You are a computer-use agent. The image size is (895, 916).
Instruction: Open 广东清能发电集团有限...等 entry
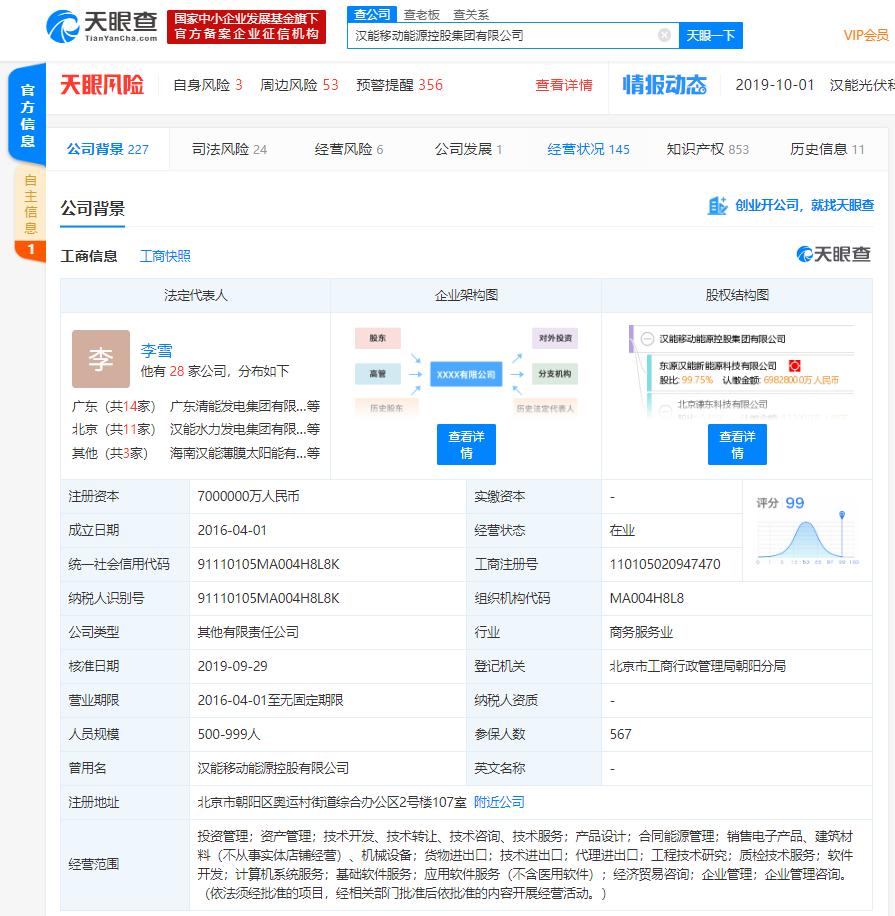[245, 406]
